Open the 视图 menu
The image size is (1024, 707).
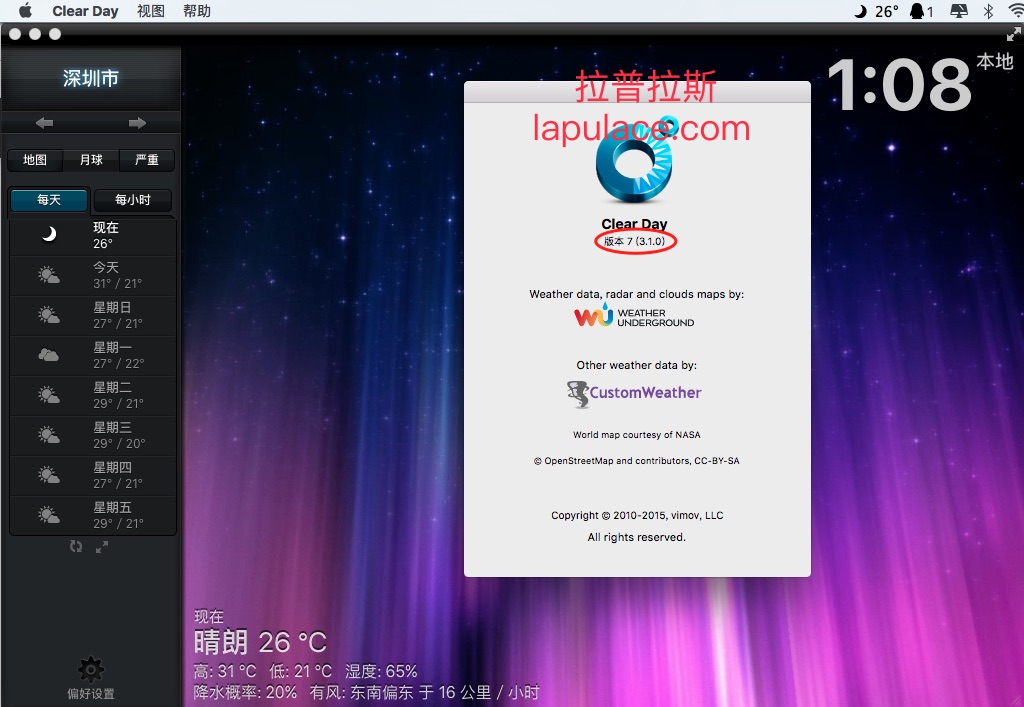pos(151,11)
